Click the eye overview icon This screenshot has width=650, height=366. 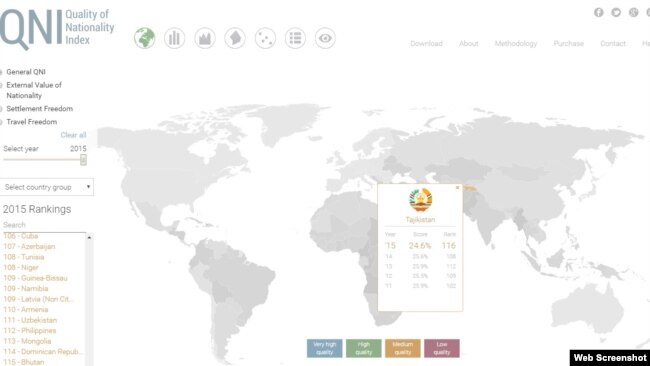(x=325, y=38)
